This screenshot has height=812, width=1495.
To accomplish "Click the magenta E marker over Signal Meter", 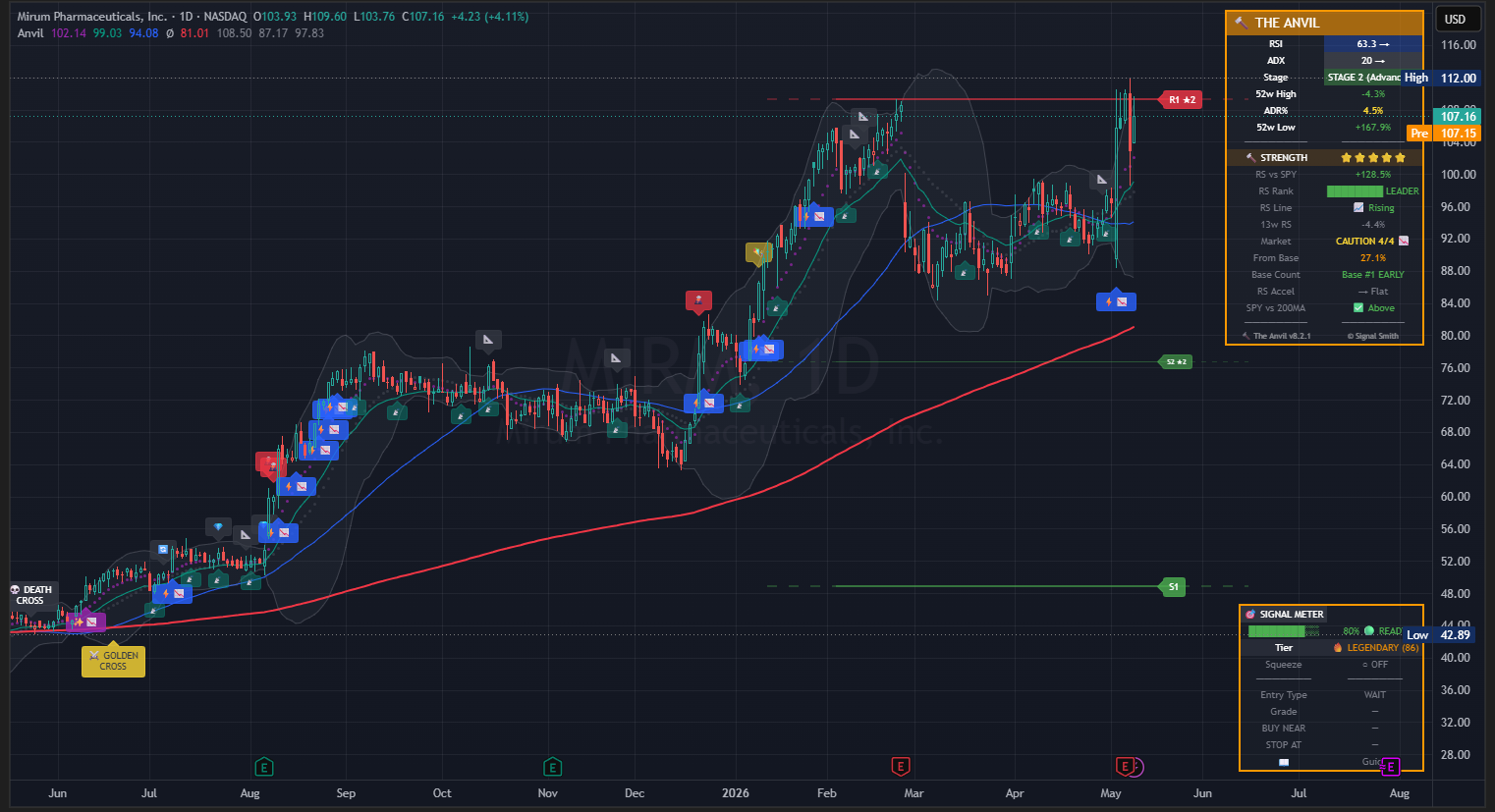I will (1390, 767).
